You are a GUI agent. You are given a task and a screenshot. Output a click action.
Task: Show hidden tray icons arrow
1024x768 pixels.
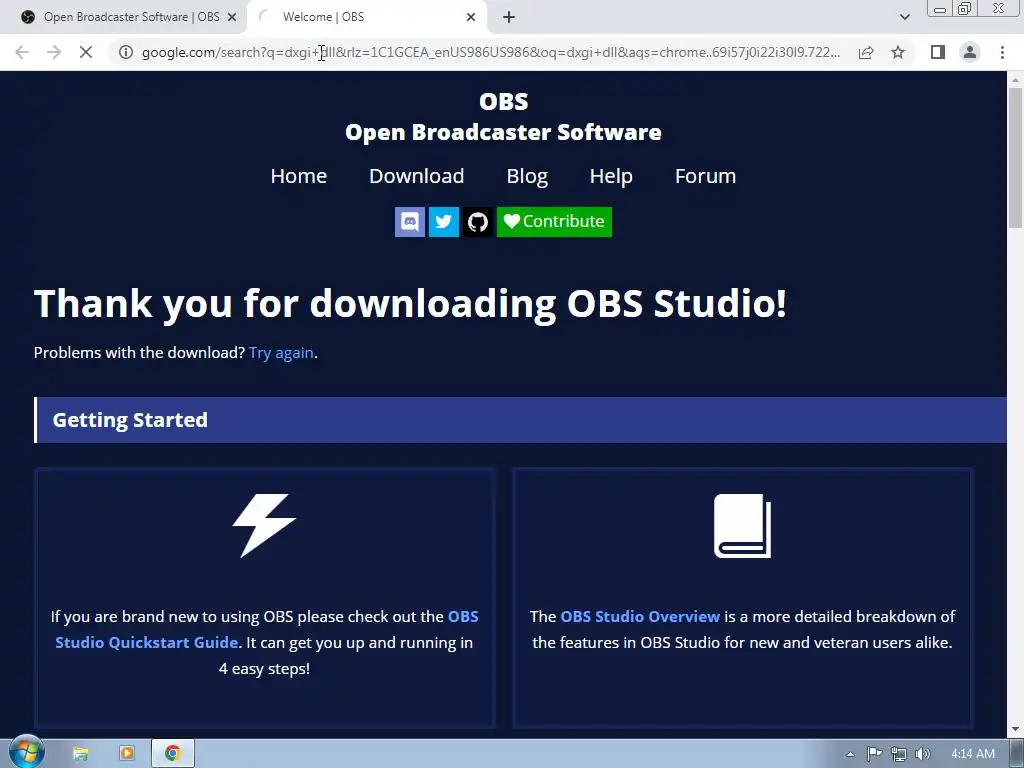[x=850, y=754]
